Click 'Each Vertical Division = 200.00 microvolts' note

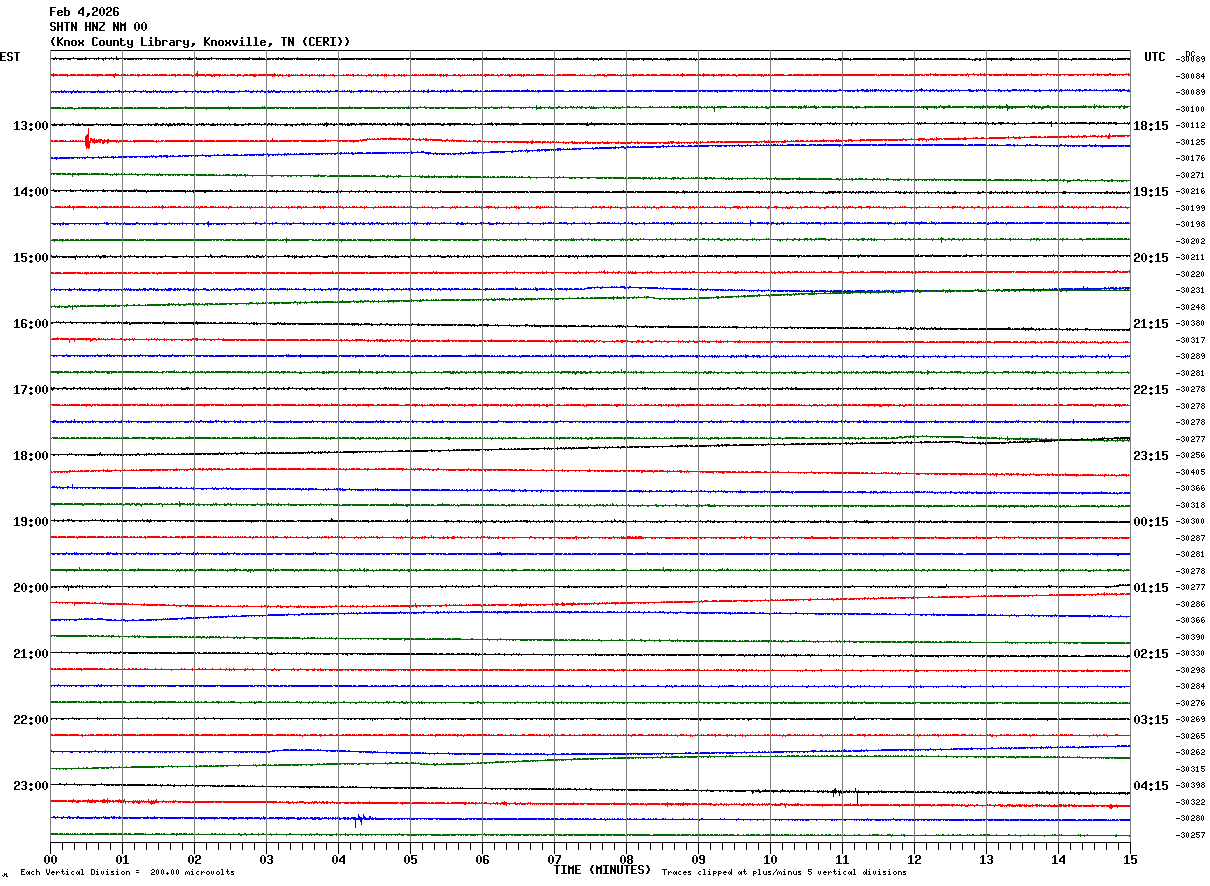127,872
